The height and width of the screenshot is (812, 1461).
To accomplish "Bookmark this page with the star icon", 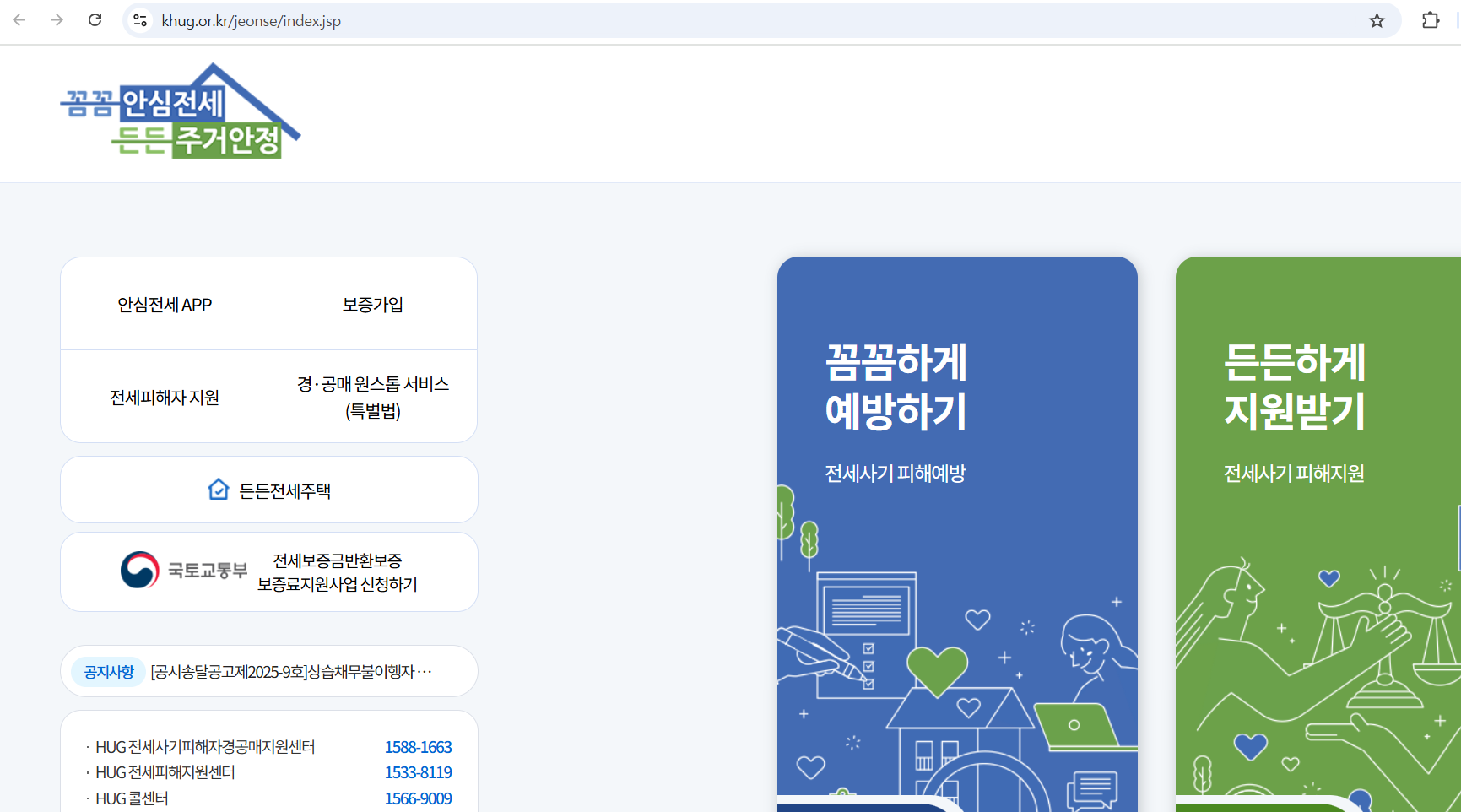I will point(1377,20).
